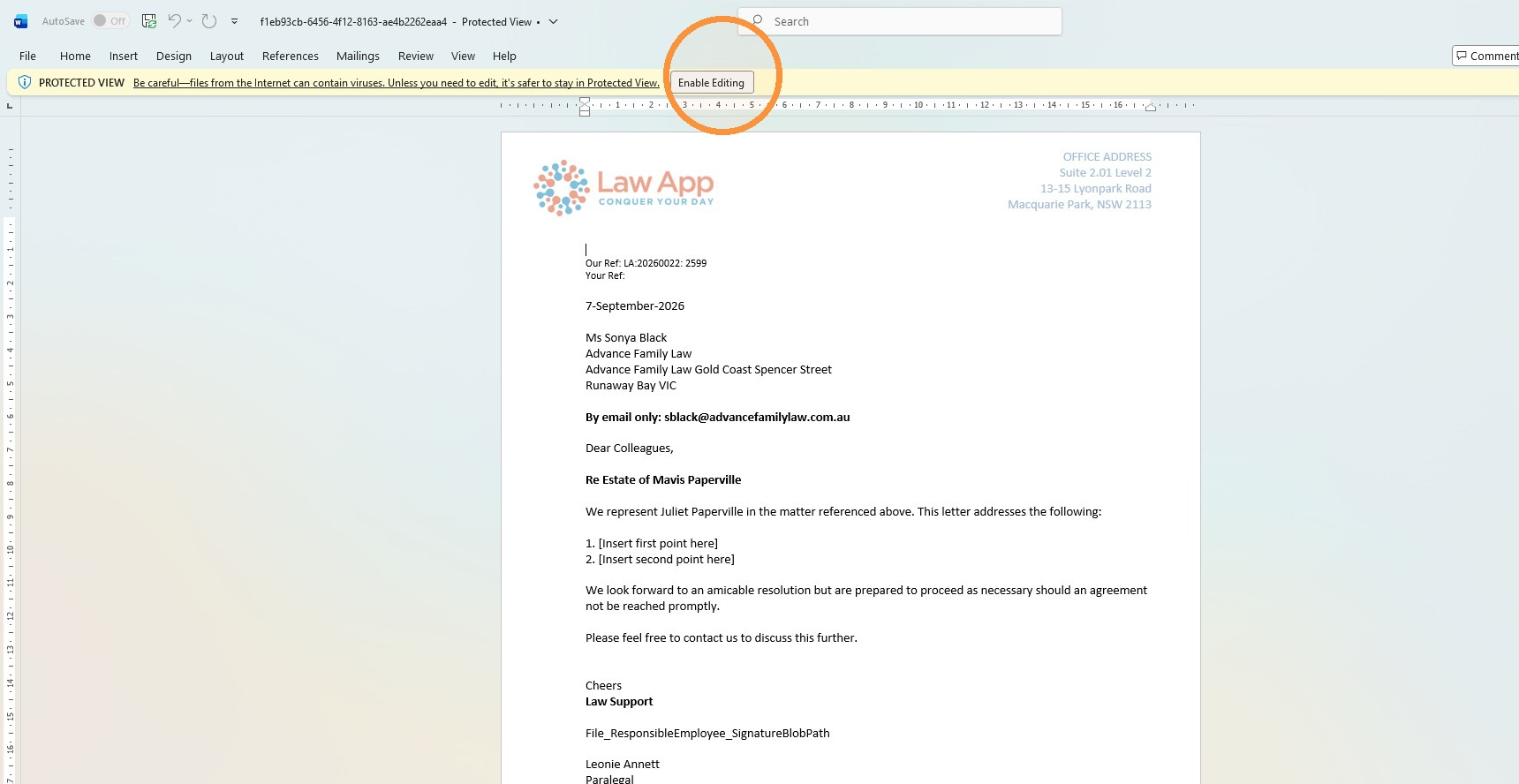This screenshot has width=1519, height=784.
Task: Click the Law App logo in header
Action: 623,188
